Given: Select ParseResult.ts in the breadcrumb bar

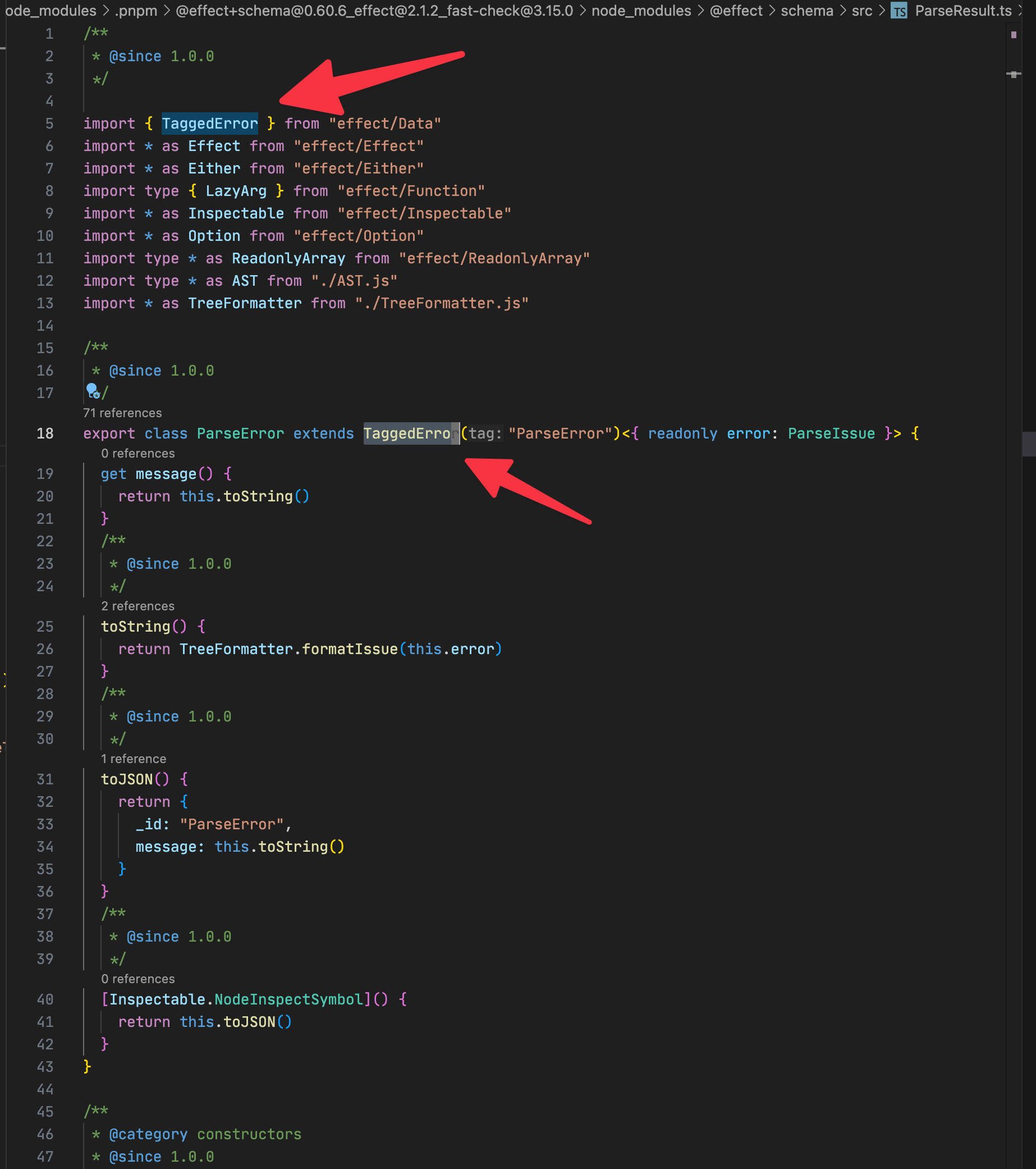Looking at the screenshot, I should coord(962,10).
